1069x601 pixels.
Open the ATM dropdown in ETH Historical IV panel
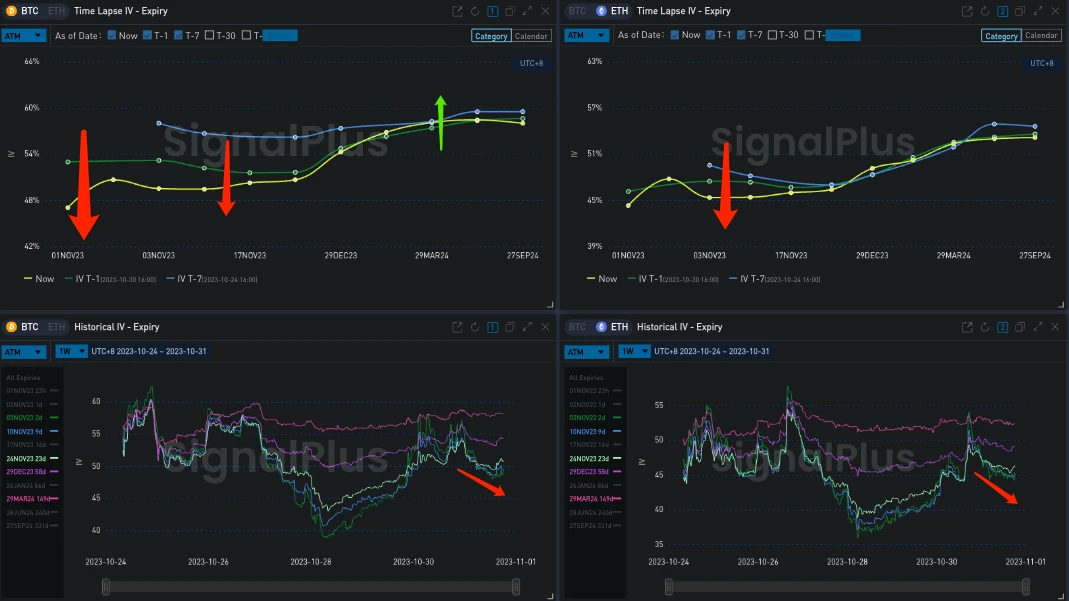click(586, 352)
